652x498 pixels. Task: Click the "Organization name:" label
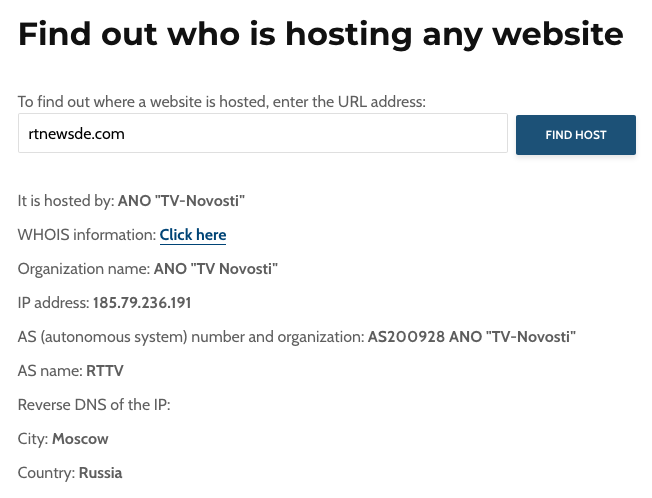pyautogui.click(x=84, y=269)
